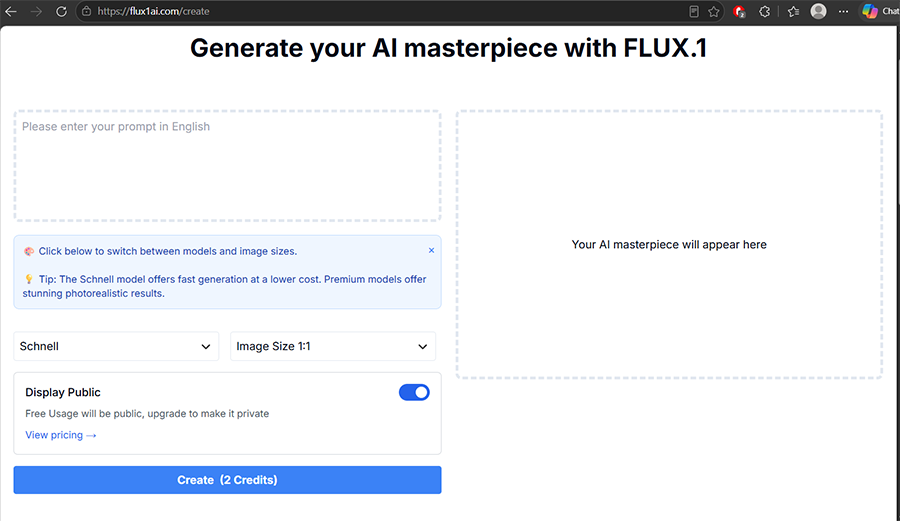900x521 pixels.
Task: Focus the prompt text area
Action: (227, 166)
